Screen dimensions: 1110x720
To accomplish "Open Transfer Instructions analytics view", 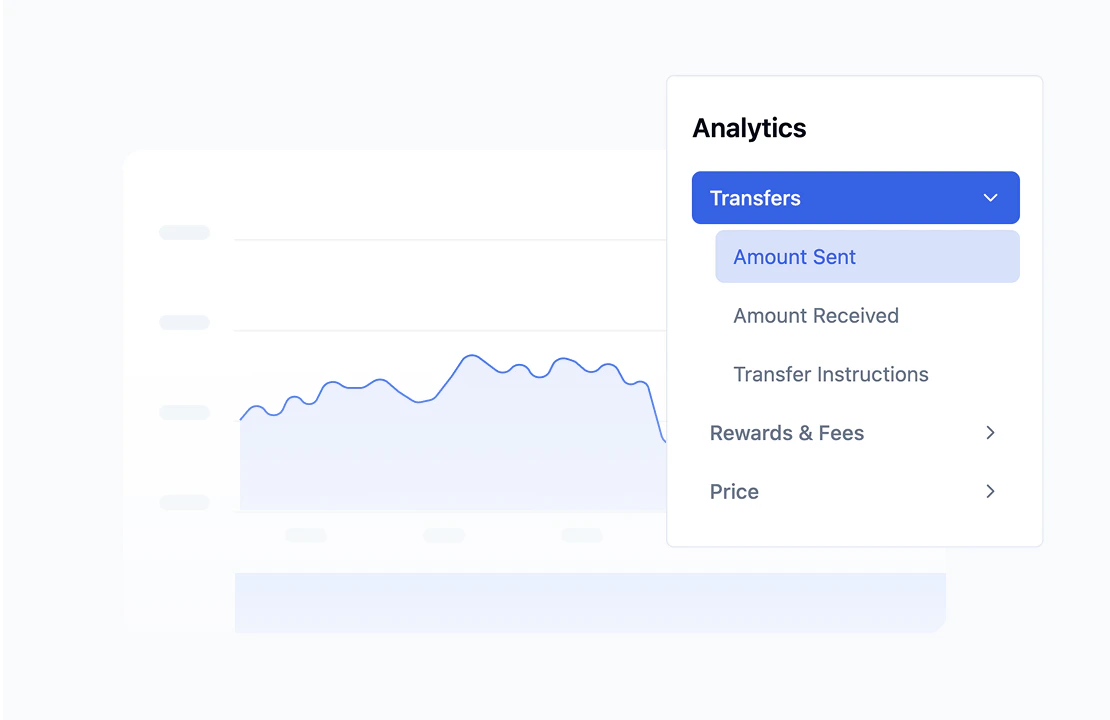I will pos(830,374).
